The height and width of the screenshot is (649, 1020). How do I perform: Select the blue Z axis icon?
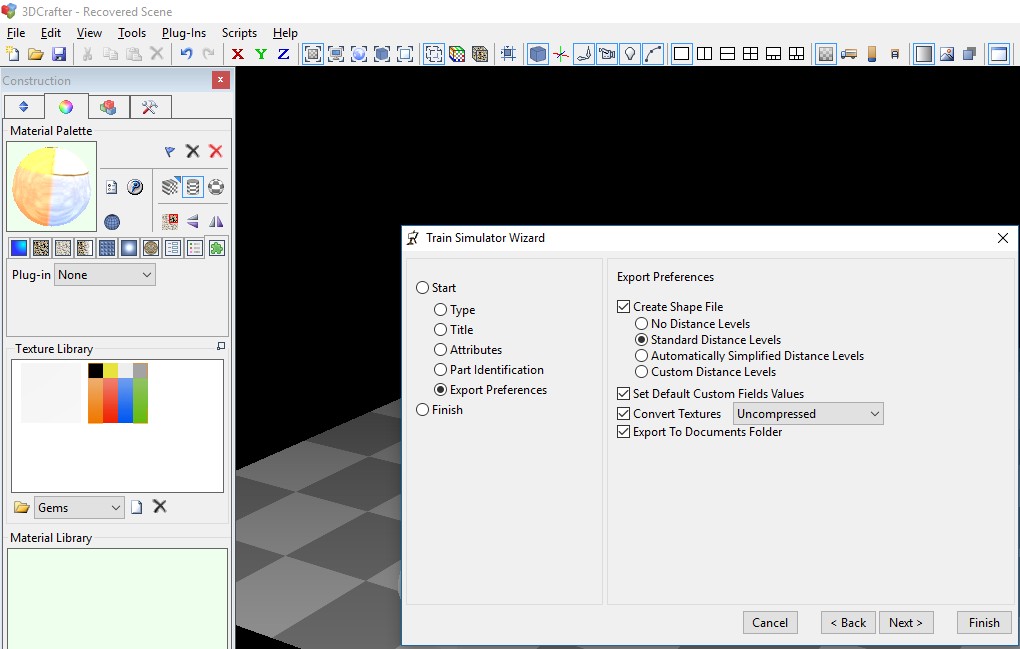284,54
